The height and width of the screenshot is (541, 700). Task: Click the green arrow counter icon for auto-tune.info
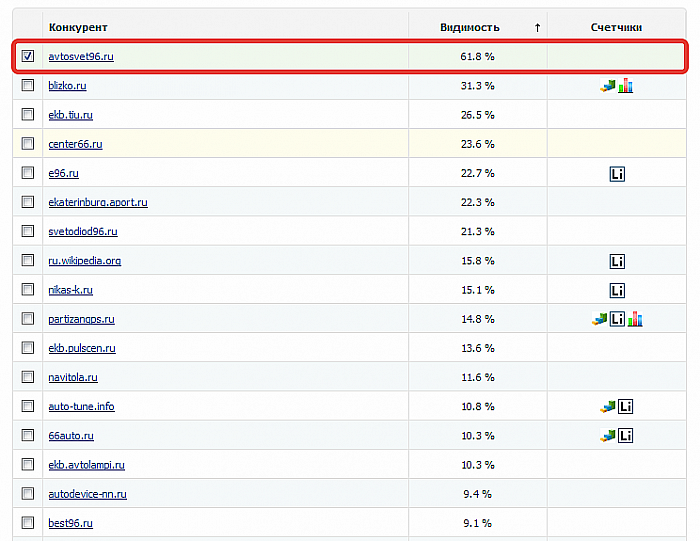point(608,407)
